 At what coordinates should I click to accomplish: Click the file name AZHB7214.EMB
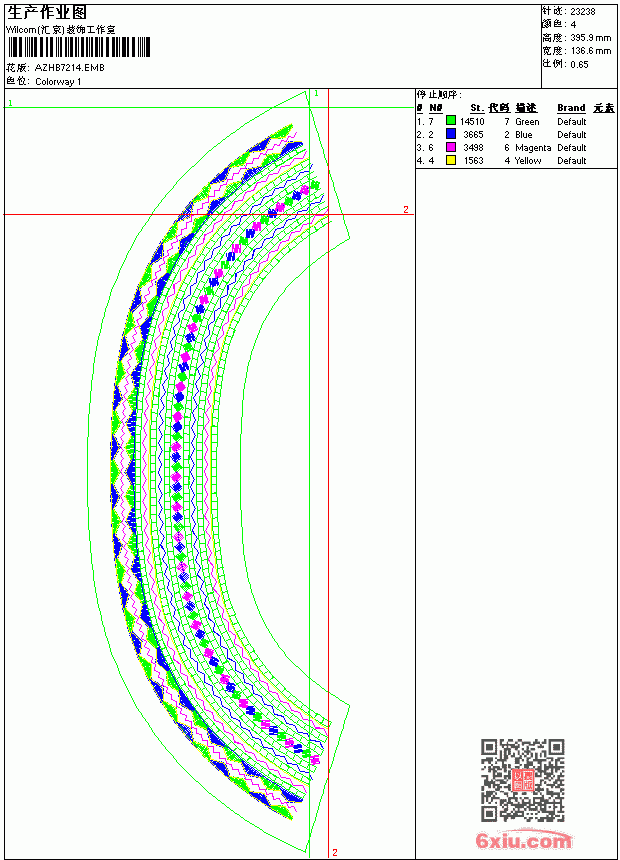70,68
